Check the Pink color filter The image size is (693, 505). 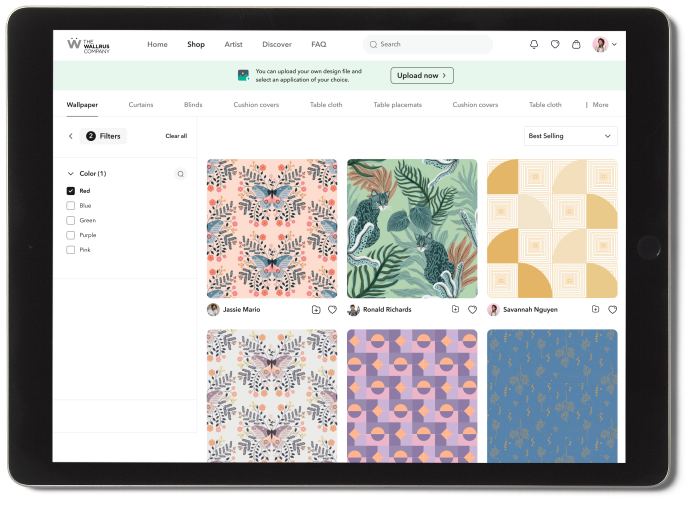[71, 250]
